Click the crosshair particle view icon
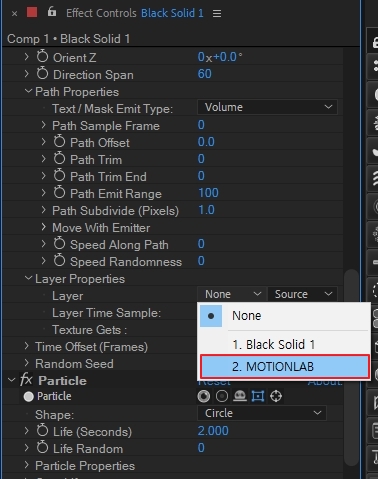 tap(276, 396)
